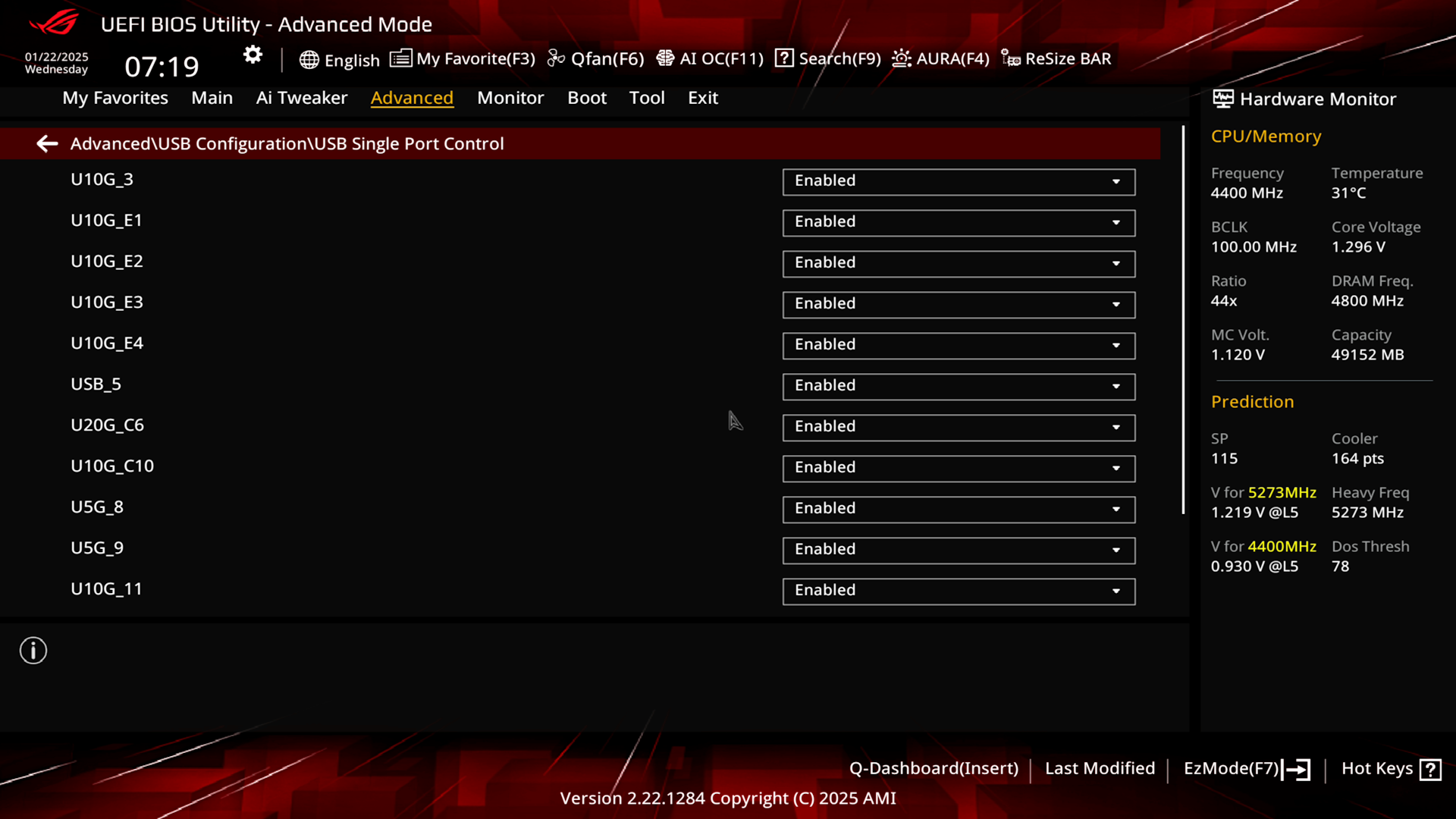
Task: Open EzMode simplified interface
Action: [1244, 768]
